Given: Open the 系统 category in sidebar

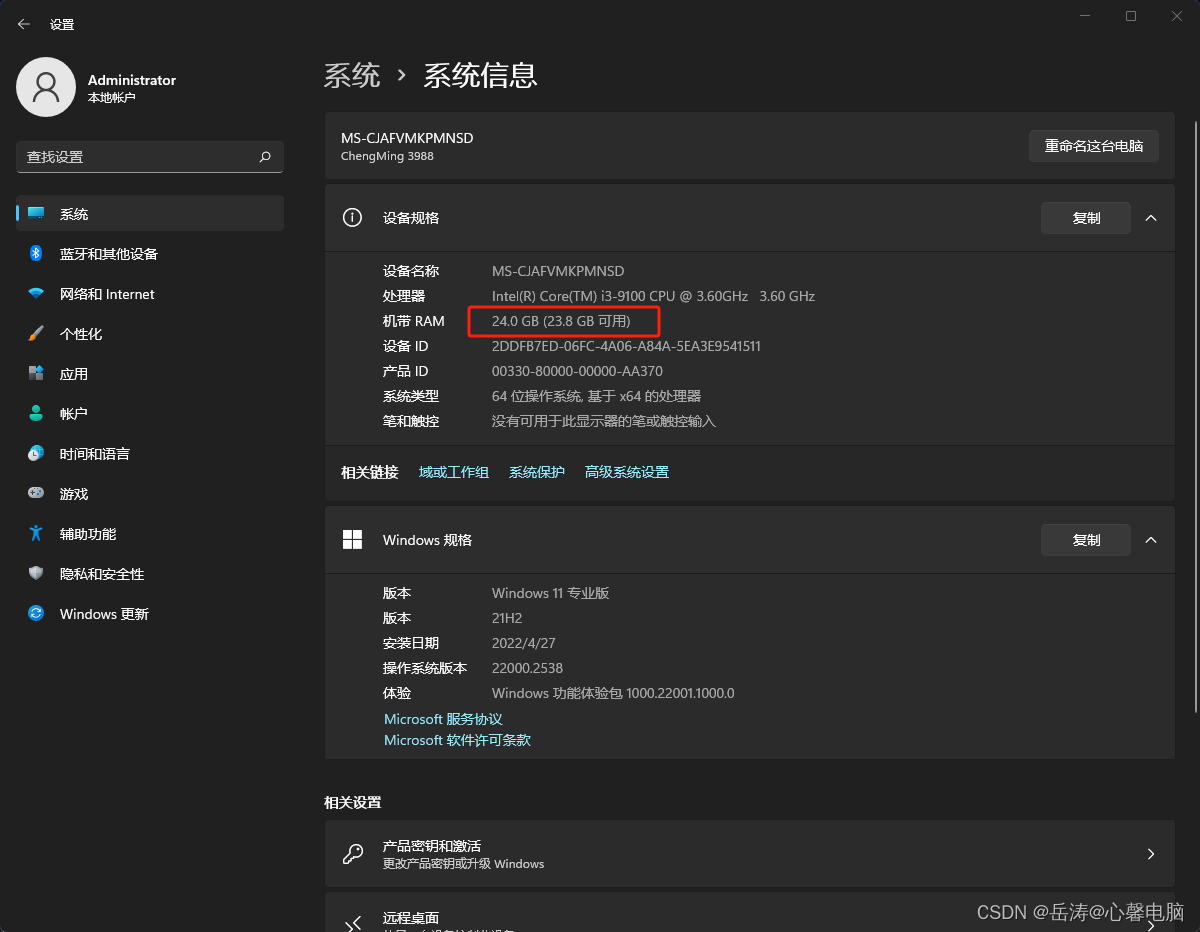Looking at the screenshot, I should click(150, 214).
